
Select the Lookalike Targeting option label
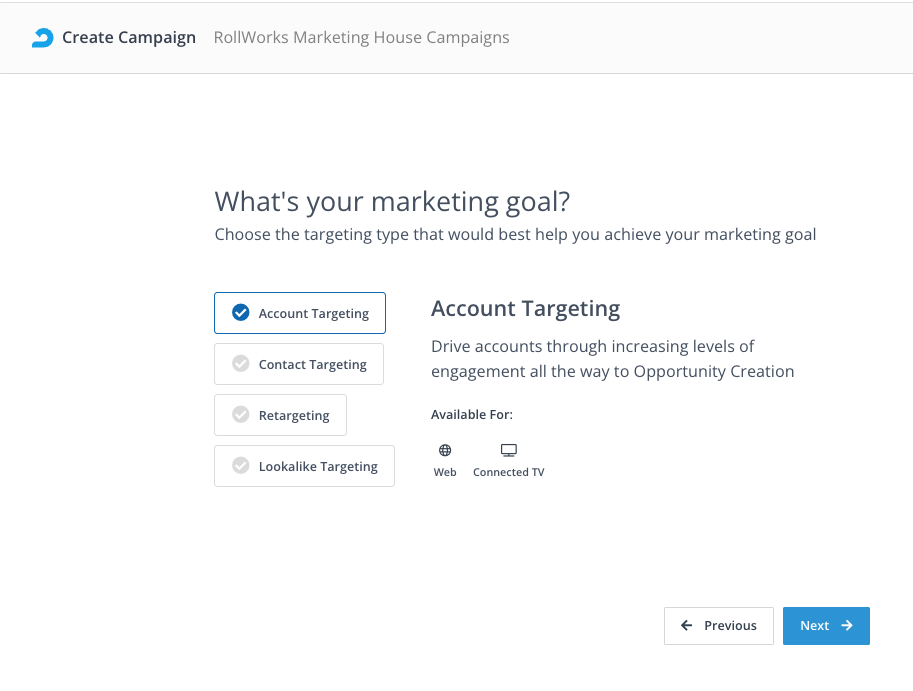pyautogui.click(x=318, y=466)
